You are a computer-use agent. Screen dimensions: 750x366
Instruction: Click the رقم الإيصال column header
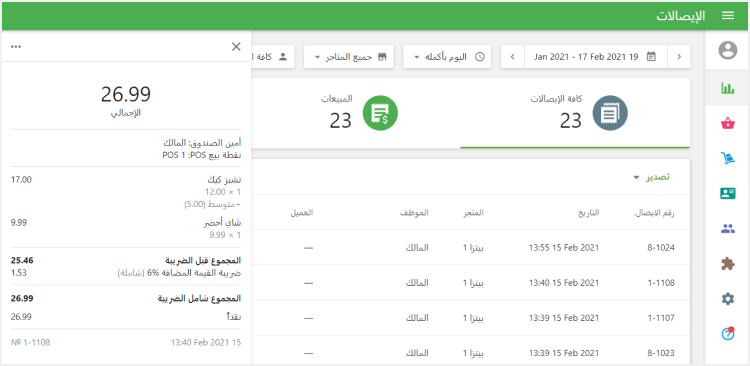pos(653,213)
